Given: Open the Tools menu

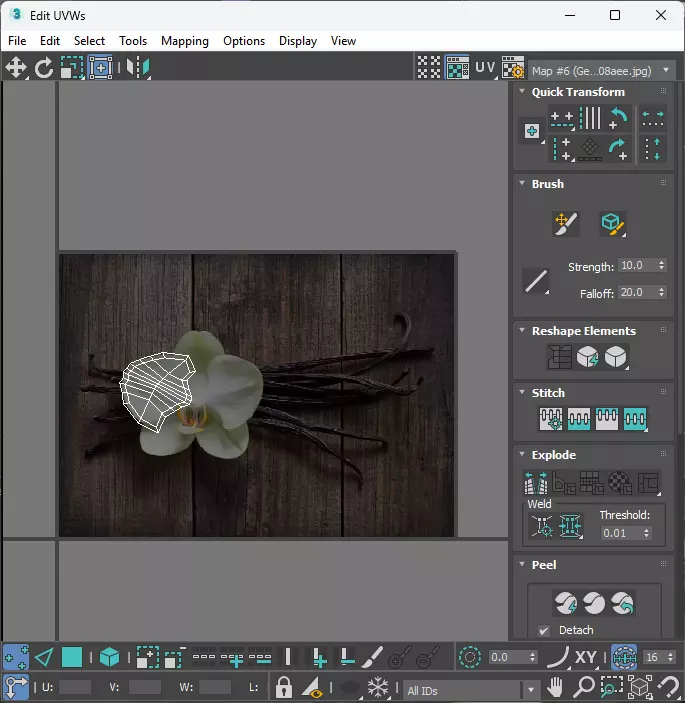Looking at the screenshot, I should (x=133, y=41).
